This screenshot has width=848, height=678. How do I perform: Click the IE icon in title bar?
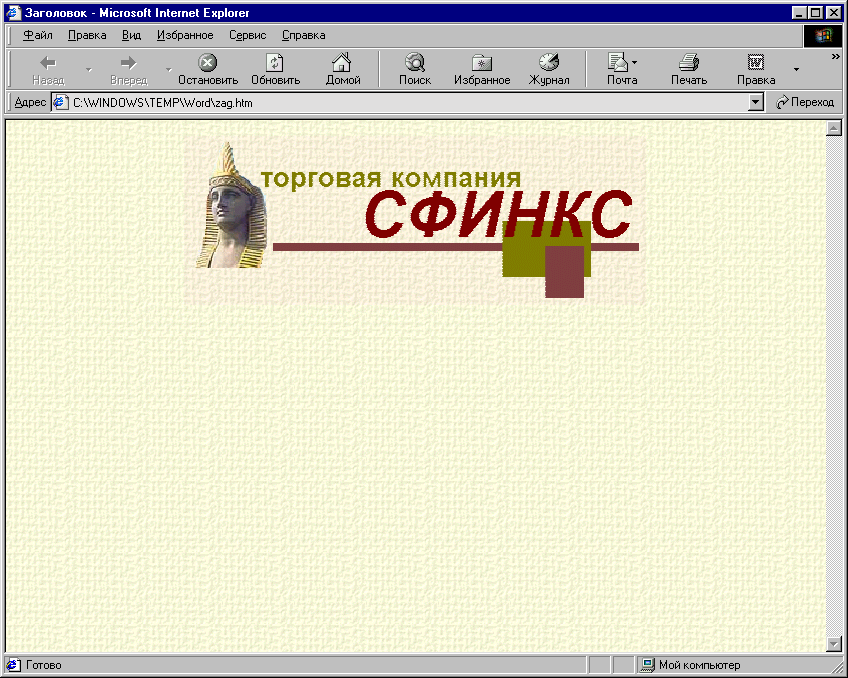pos(13,12)
